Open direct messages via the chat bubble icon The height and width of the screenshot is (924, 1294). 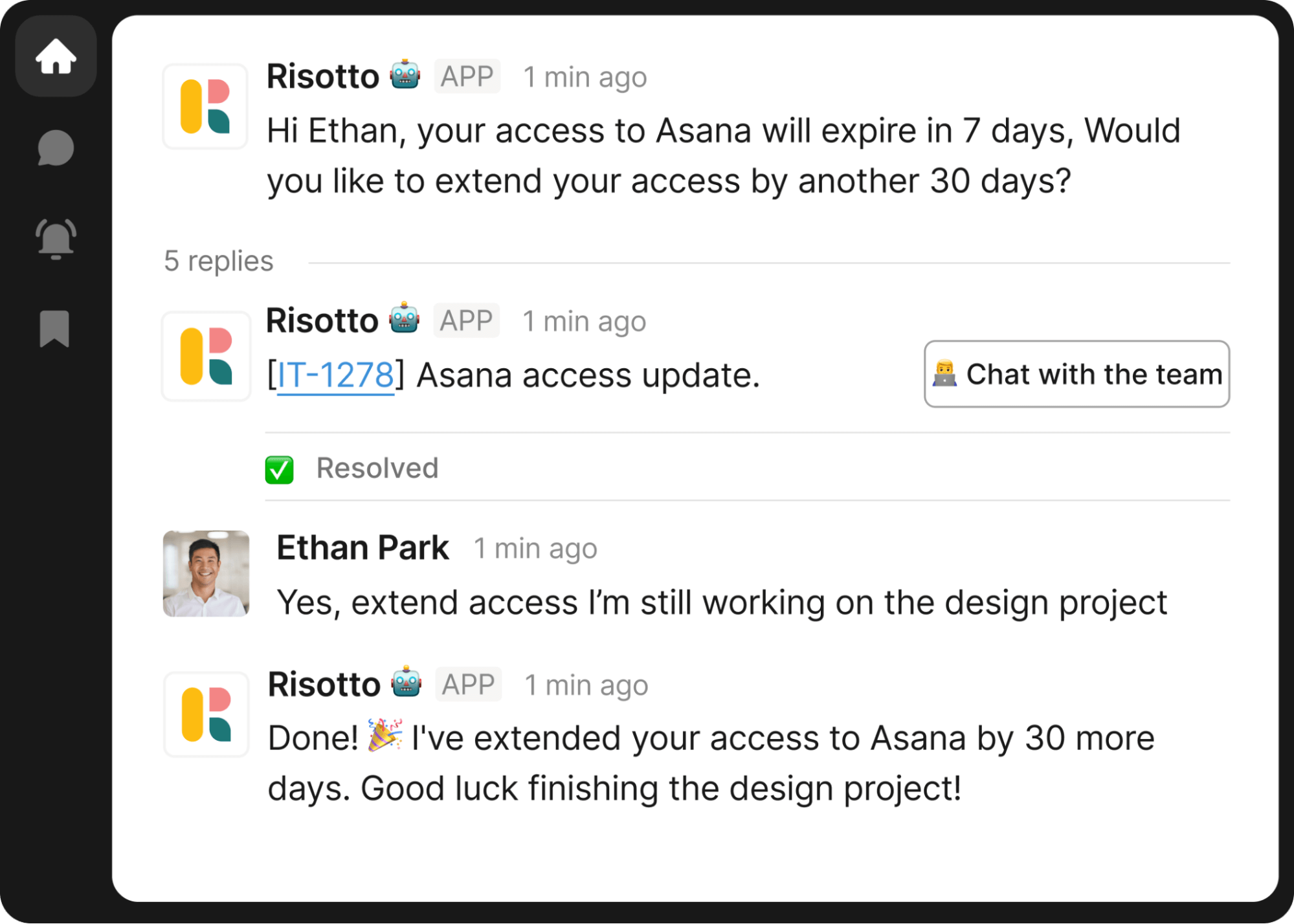pyautogui.click(x=55, y=148)
